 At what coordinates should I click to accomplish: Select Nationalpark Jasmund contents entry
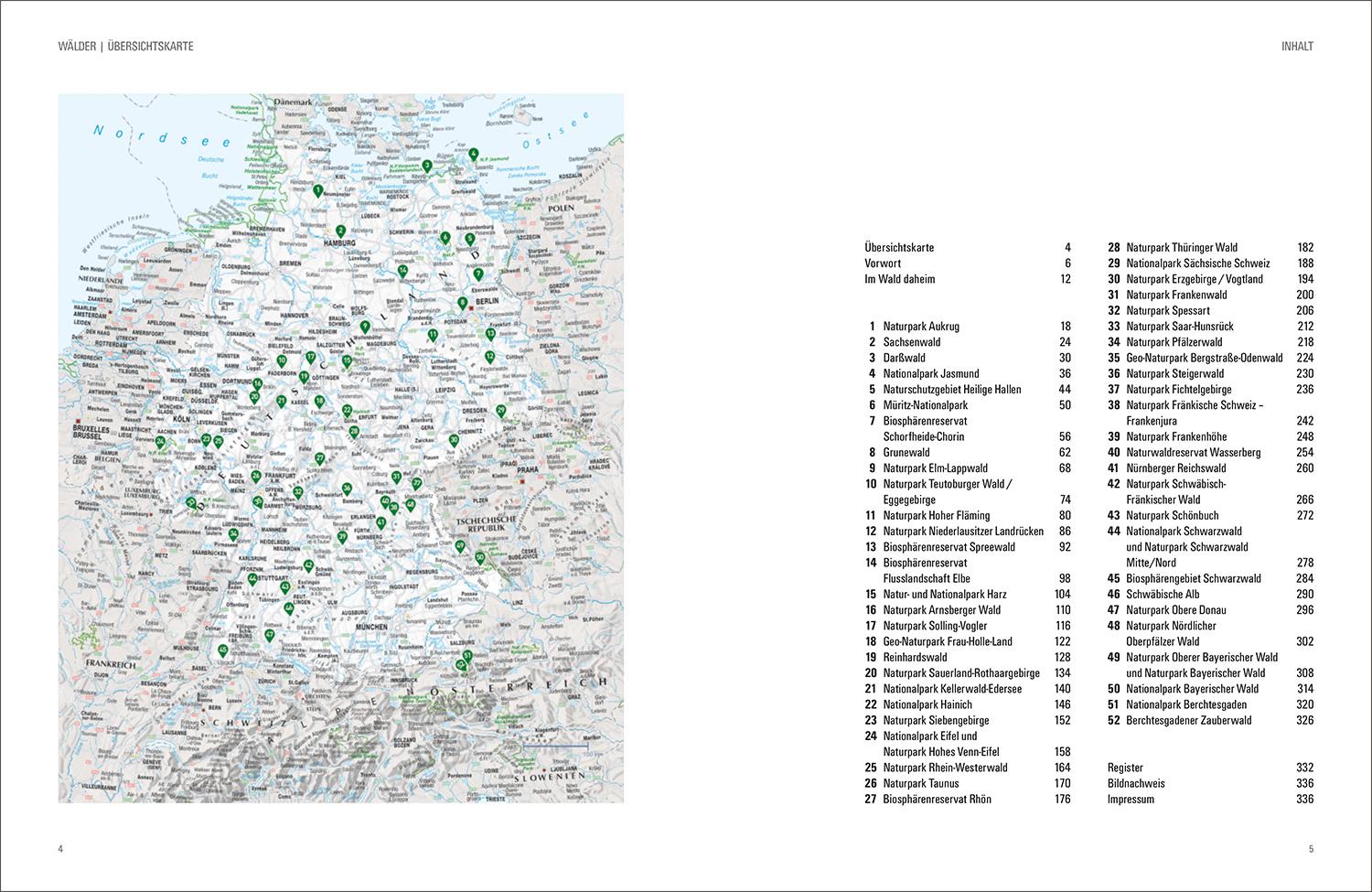968,373
